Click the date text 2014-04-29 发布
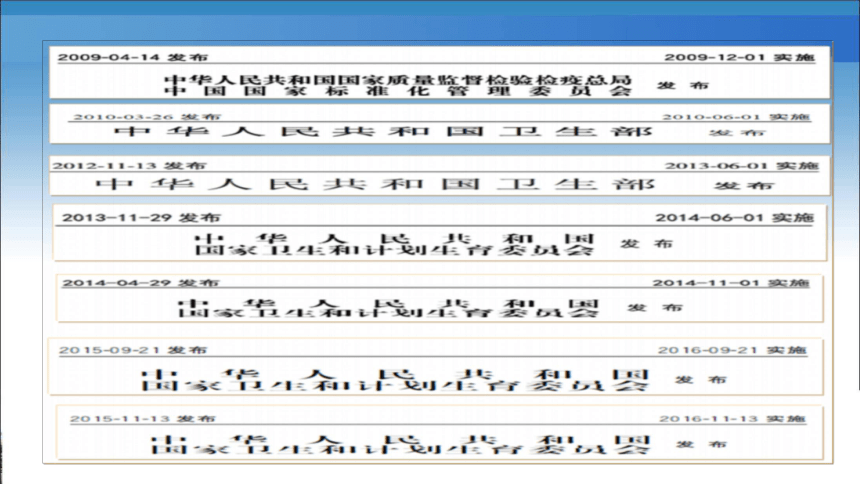Image resolution: width=860 pixels, height=484 pixels. (x=140, y=283)
